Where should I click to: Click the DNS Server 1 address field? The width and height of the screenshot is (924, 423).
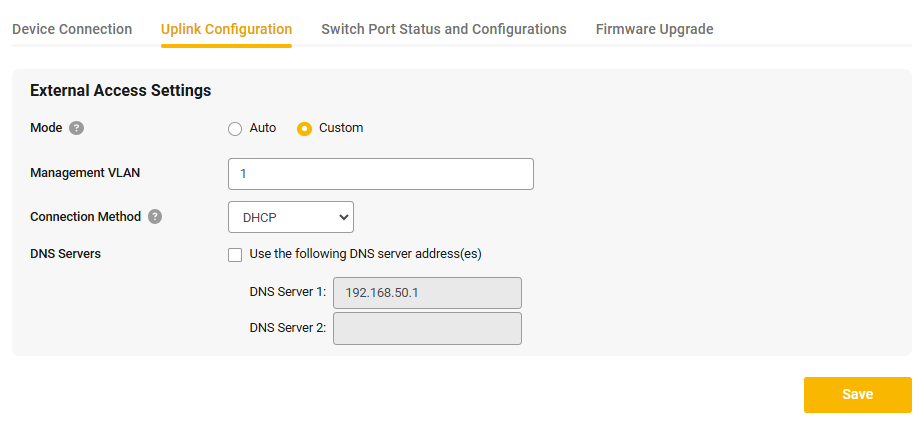pyautogui.click(x=427, y=293)
